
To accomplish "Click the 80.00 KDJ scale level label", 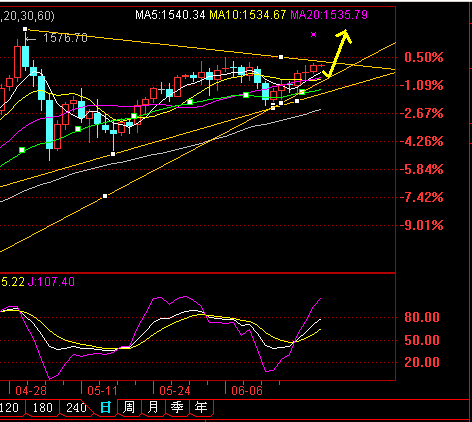I will click(422, 317).
